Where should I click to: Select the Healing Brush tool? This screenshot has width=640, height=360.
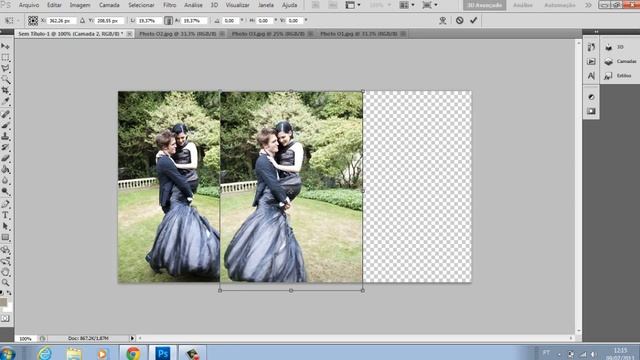[x=5, y=114]
